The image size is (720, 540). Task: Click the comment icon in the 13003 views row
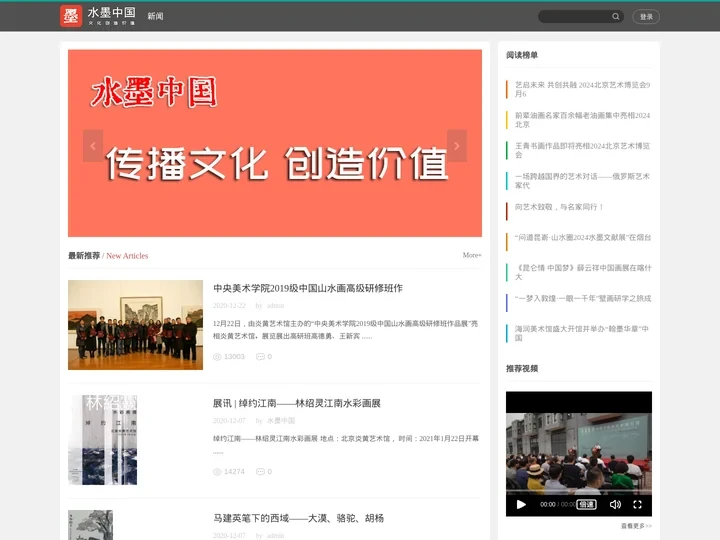[260, 357]
